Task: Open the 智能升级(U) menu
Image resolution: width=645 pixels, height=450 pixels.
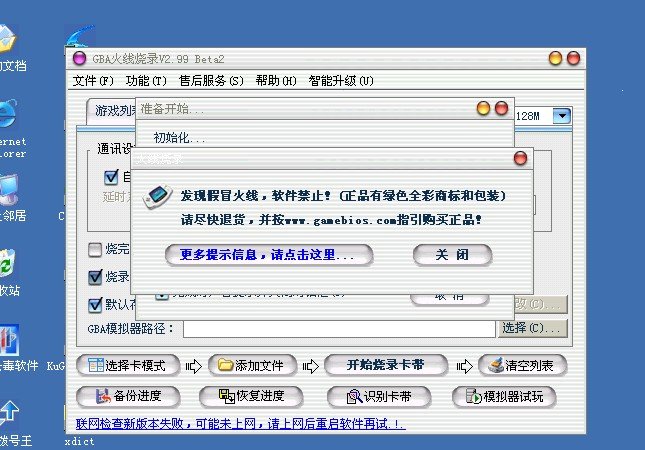Action: pyautogui.click(x=341, y=81)
